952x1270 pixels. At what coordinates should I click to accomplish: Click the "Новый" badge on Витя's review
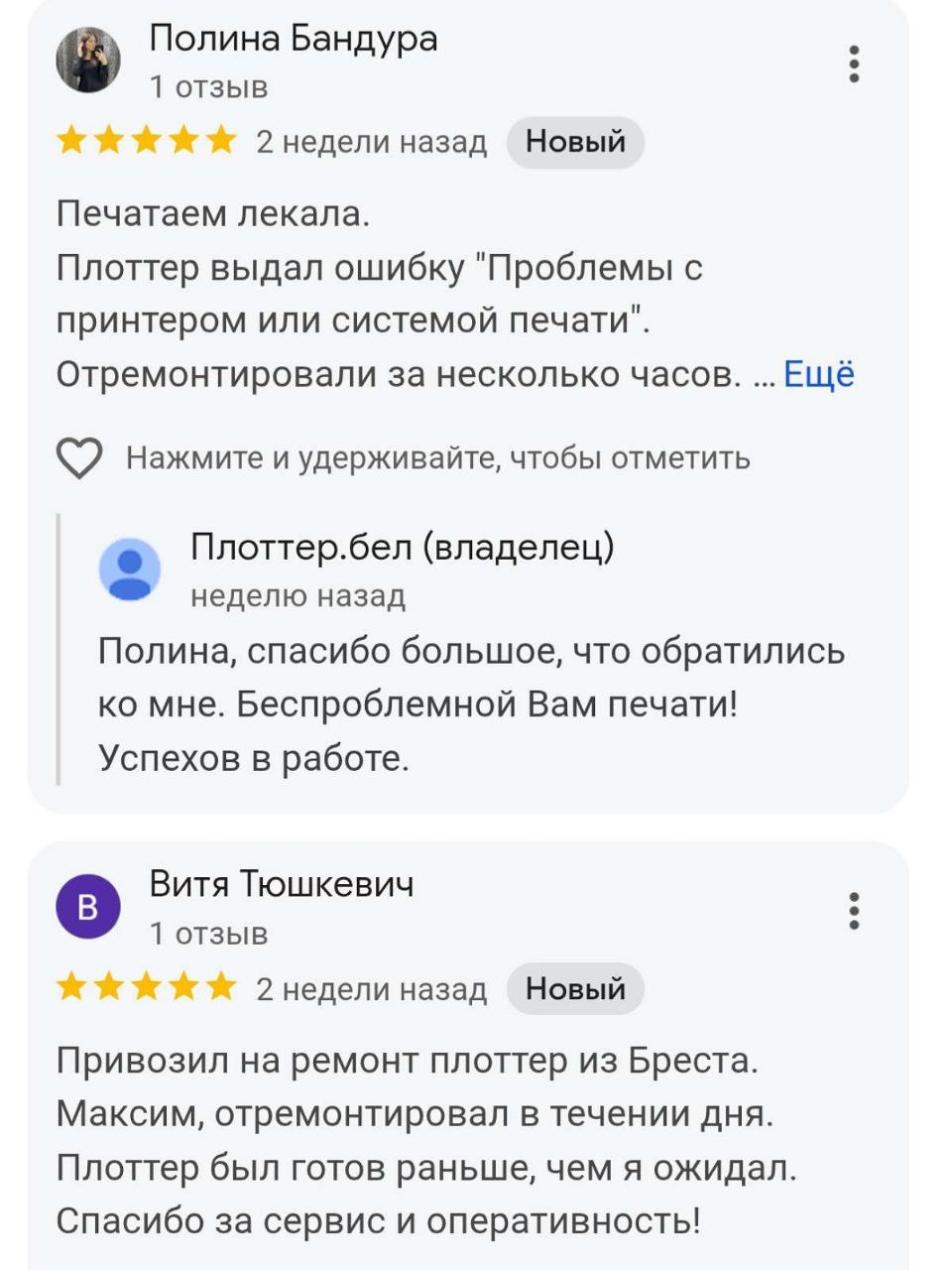(575, 988)
